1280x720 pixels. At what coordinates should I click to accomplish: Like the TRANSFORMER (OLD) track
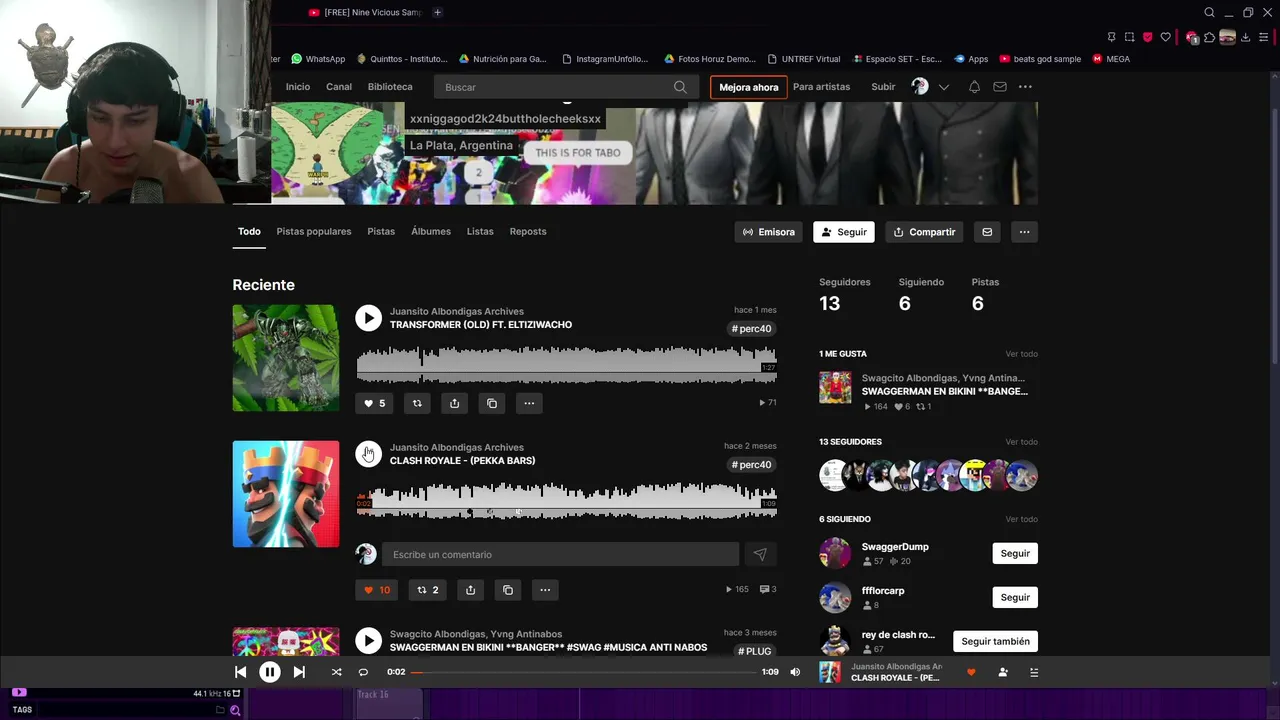coord(374,403)
